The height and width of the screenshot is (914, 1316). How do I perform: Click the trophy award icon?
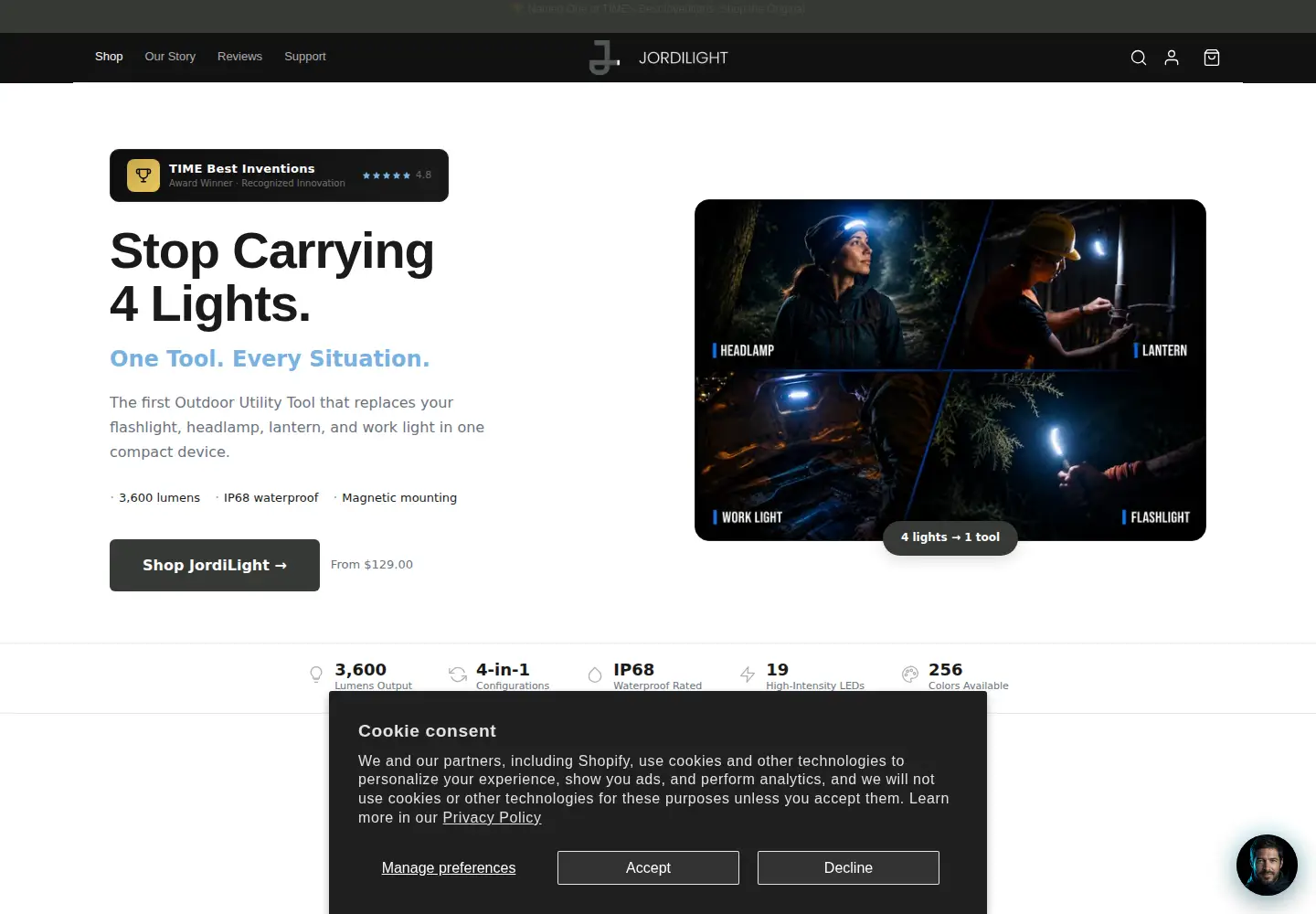143,175
